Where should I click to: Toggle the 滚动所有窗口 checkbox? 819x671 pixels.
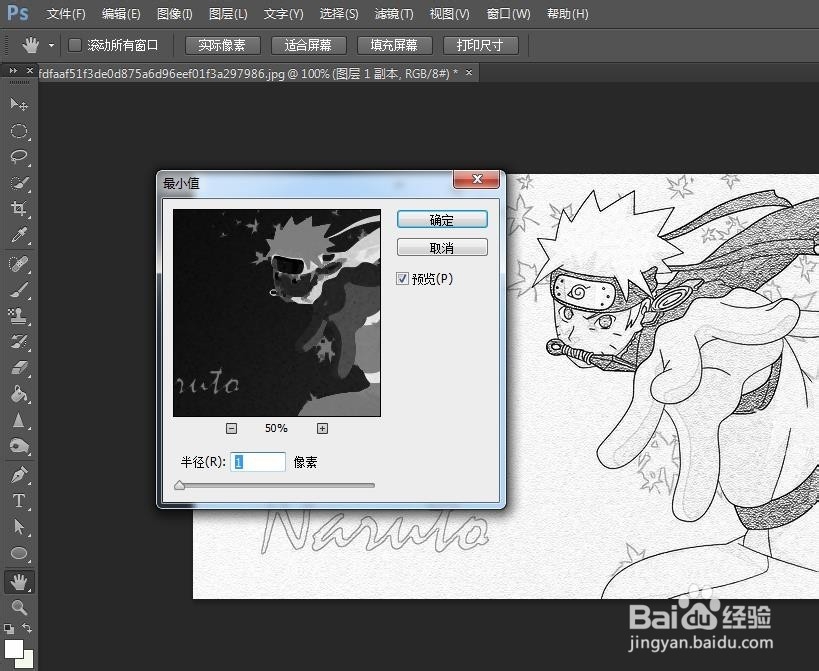point(75,45)
